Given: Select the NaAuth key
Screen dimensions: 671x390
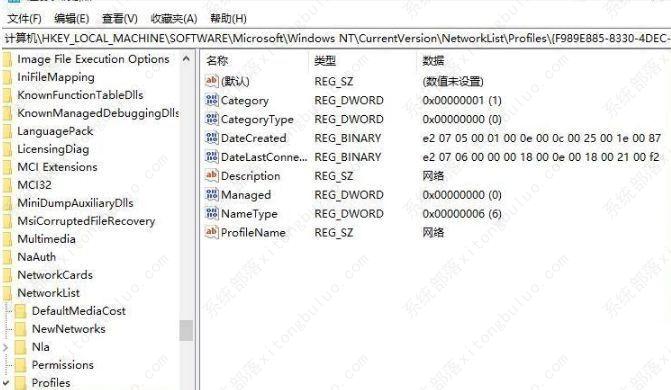Looking at the screenshot, I should click(36, 257).
